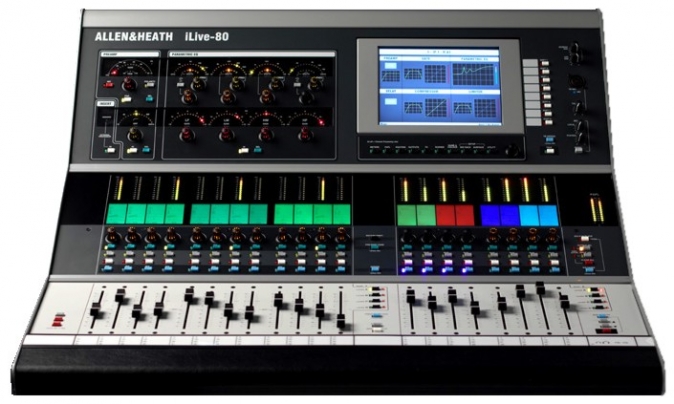Select the third EQ band red gain knob
674x404 pixels.
click(266, 135)
